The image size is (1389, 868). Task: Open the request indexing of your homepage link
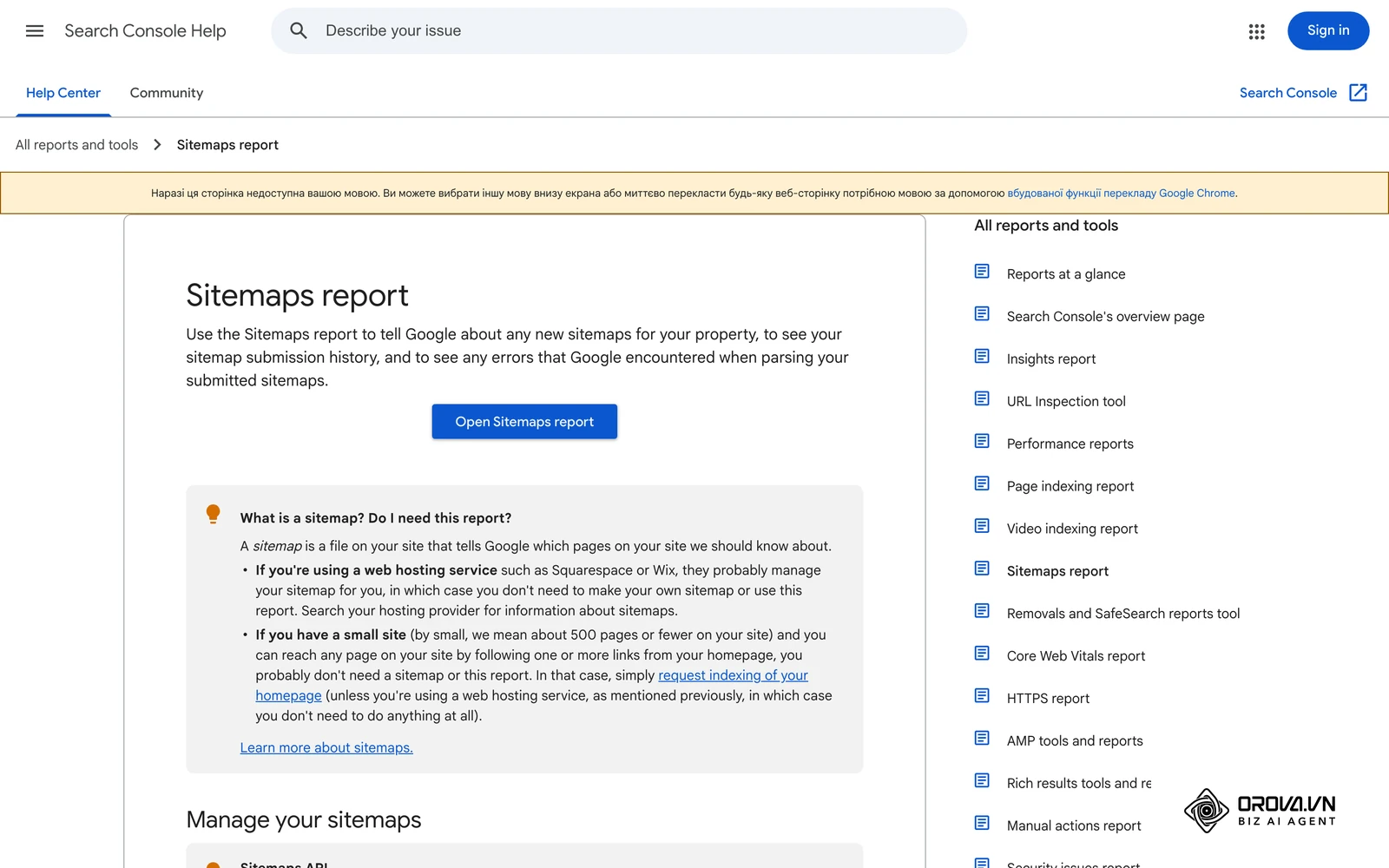[x=734, y=675]
